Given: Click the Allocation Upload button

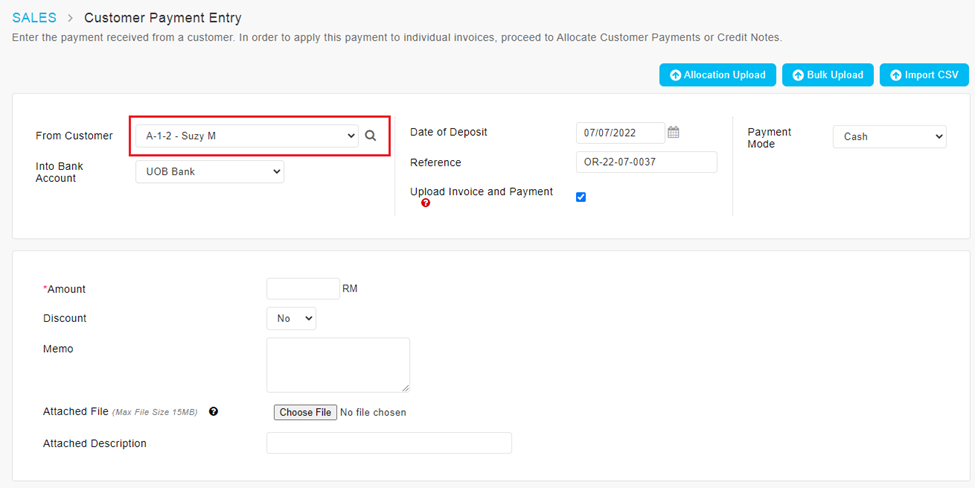Looking at the screenshot, I should click(x=717, y=75).
